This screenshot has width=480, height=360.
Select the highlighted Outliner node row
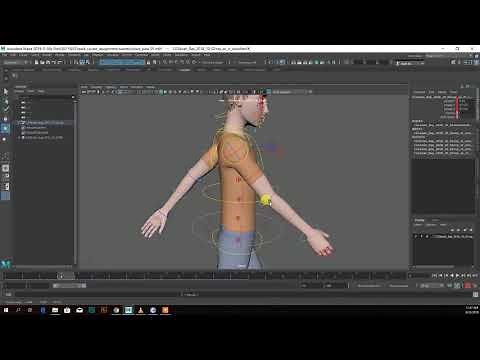[x=45, y=123]
